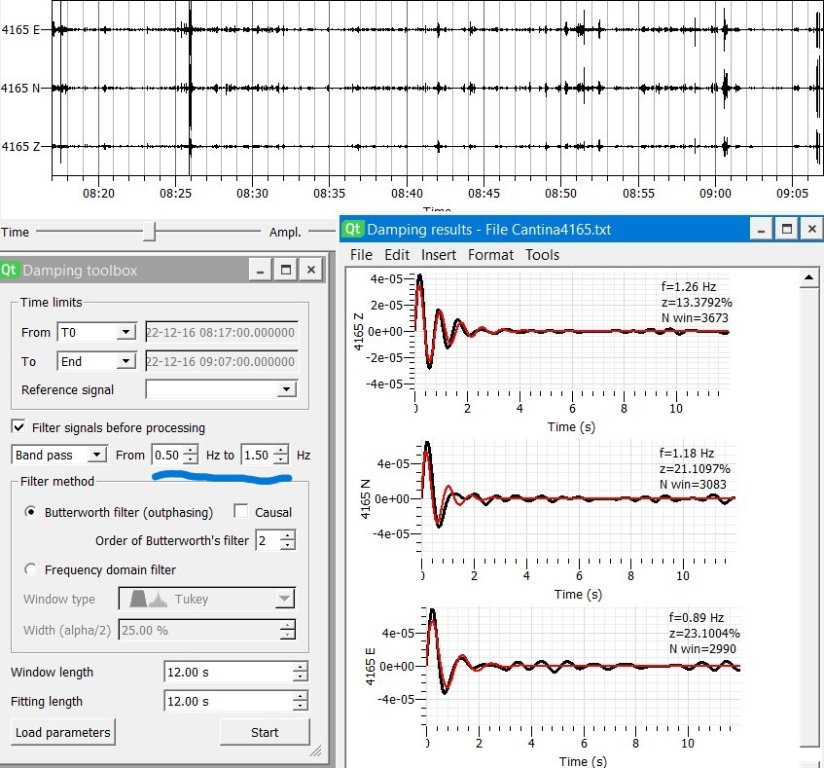Click the Load parameters button

pos(63,732)
